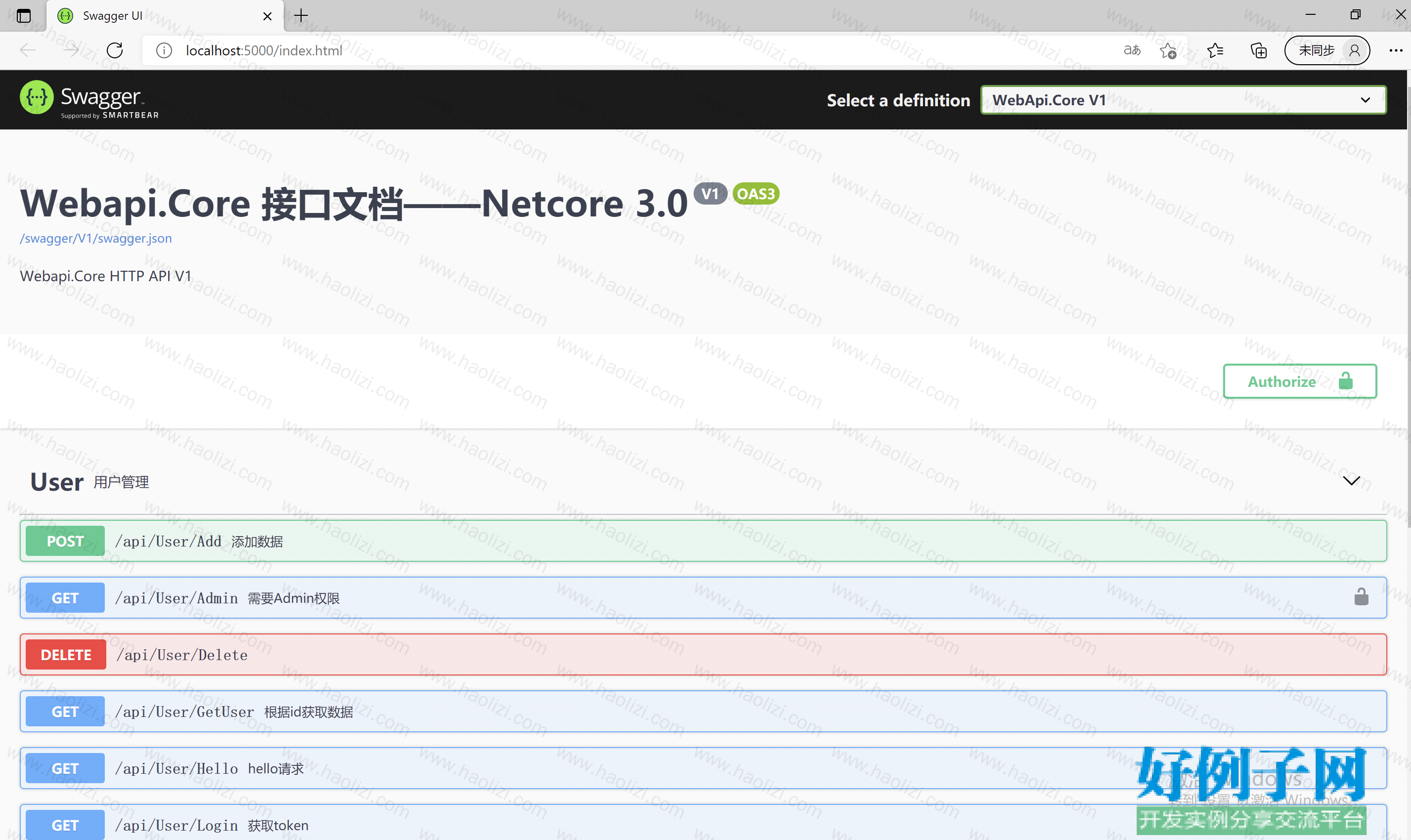The height and width of the screenshot is (840, 1411).
Task: Select the Swagger UI browser tab
Action: point(165,16)
